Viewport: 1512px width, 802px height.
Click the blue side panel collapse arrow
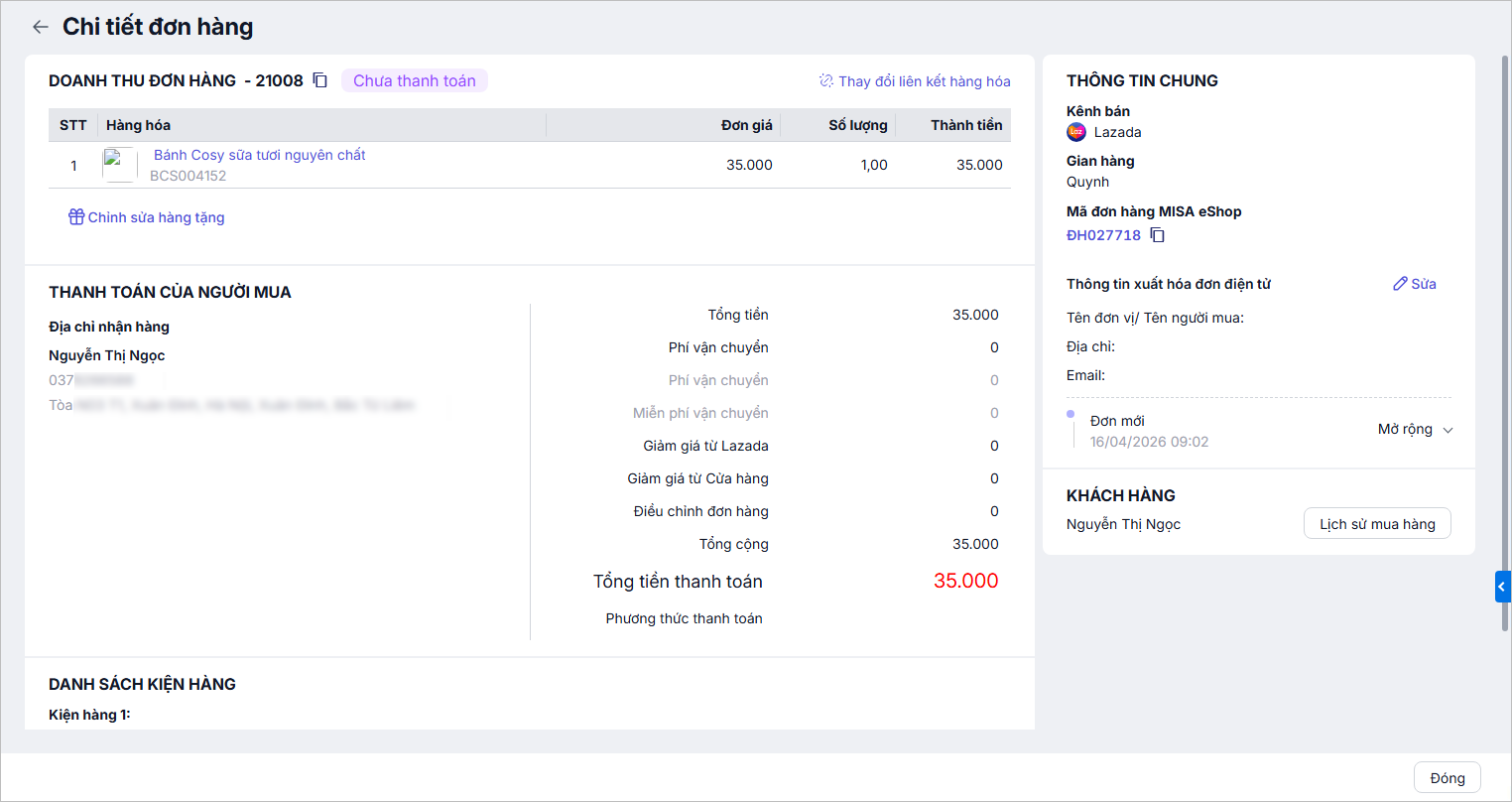1502,587
